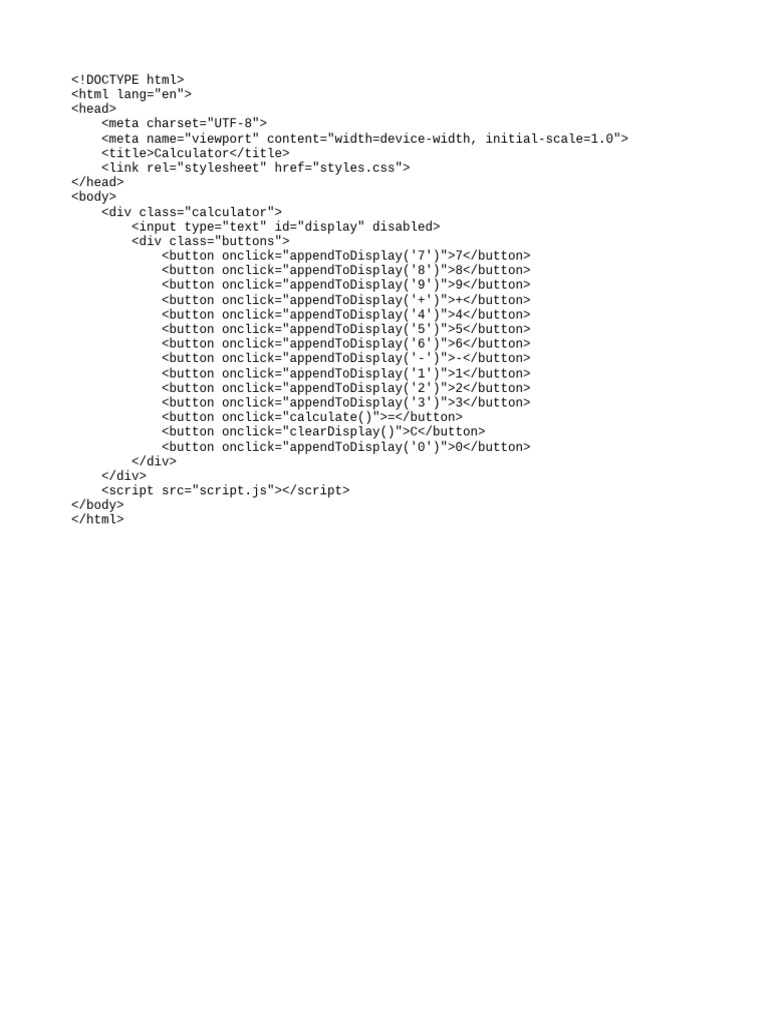Click the clearDisplay() button code line
The image size is (768, 1024).
pyautogui.click(x=323, y=431)
